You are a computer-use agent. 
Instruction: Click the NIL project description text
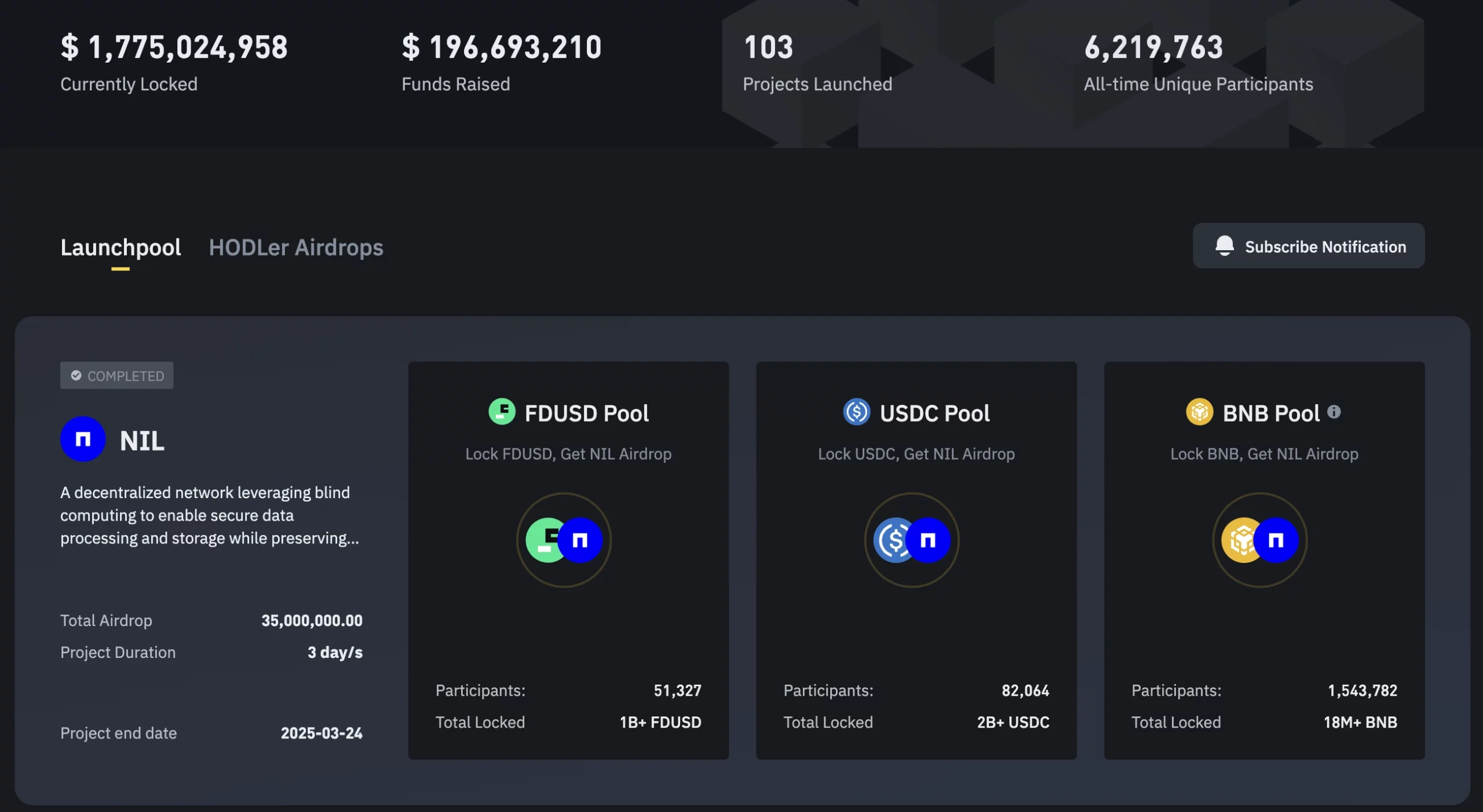210,515
